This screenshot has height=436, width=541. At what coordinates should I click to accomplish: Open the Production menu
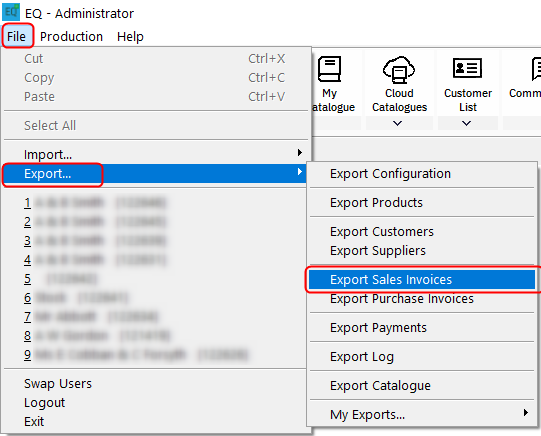tap(71, 36)
